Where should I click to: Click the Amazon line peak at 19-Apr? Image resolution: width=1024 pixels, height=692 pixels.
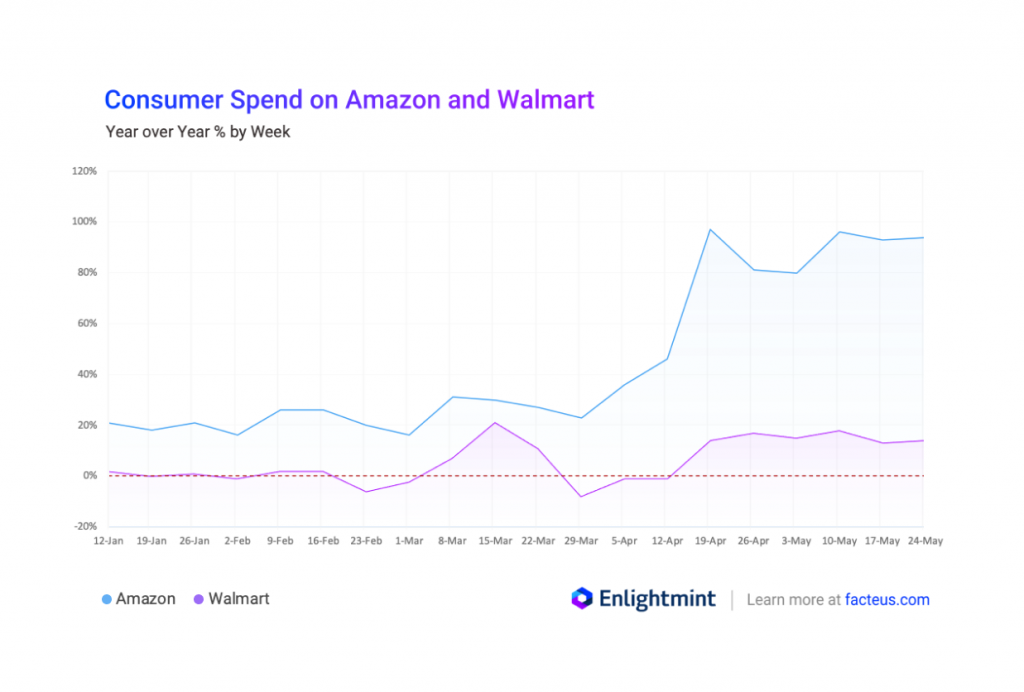tap(710, 230)
